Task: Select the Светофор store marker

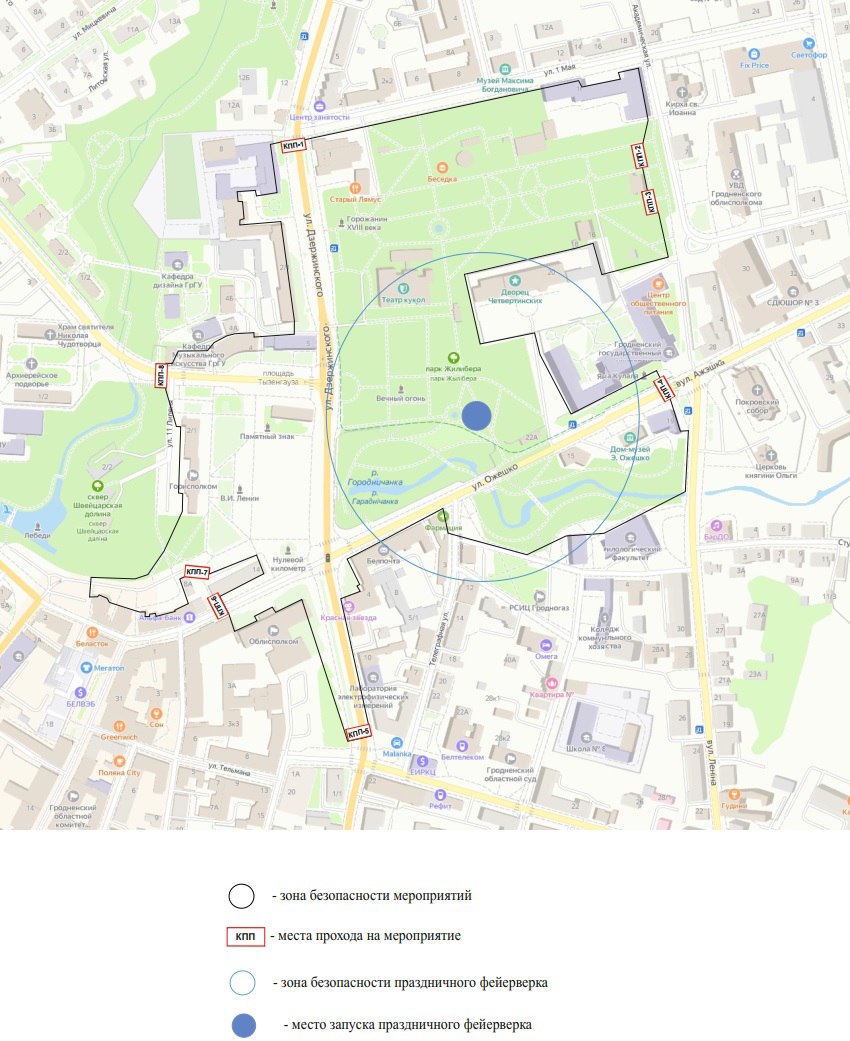Action: (x=807, y=44)
